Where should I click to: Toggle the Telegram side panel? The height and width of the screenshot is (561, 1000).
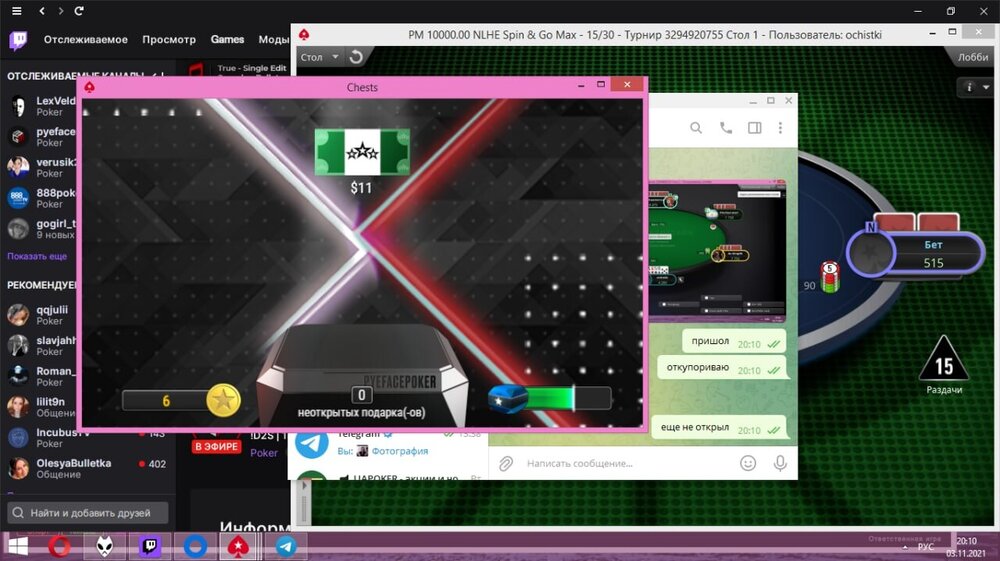click(x=755, y=128)
